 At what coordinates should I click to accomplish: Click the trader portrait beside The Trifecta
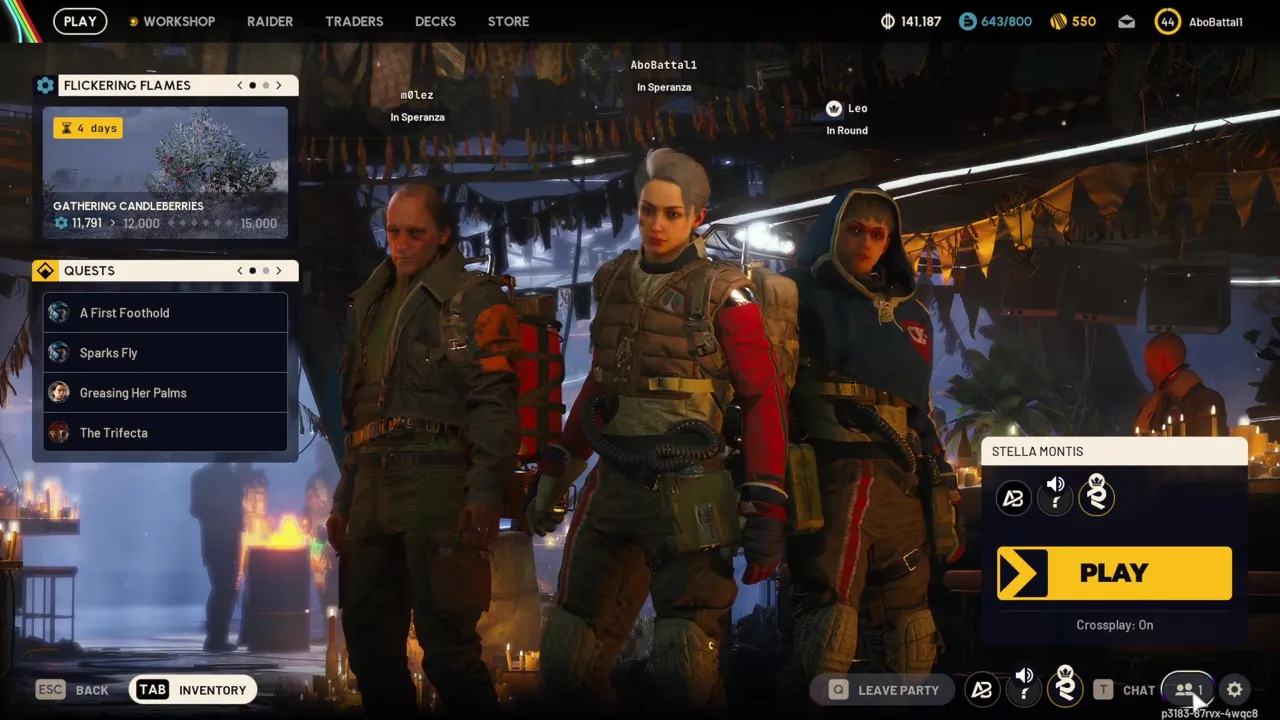[59, 433]
